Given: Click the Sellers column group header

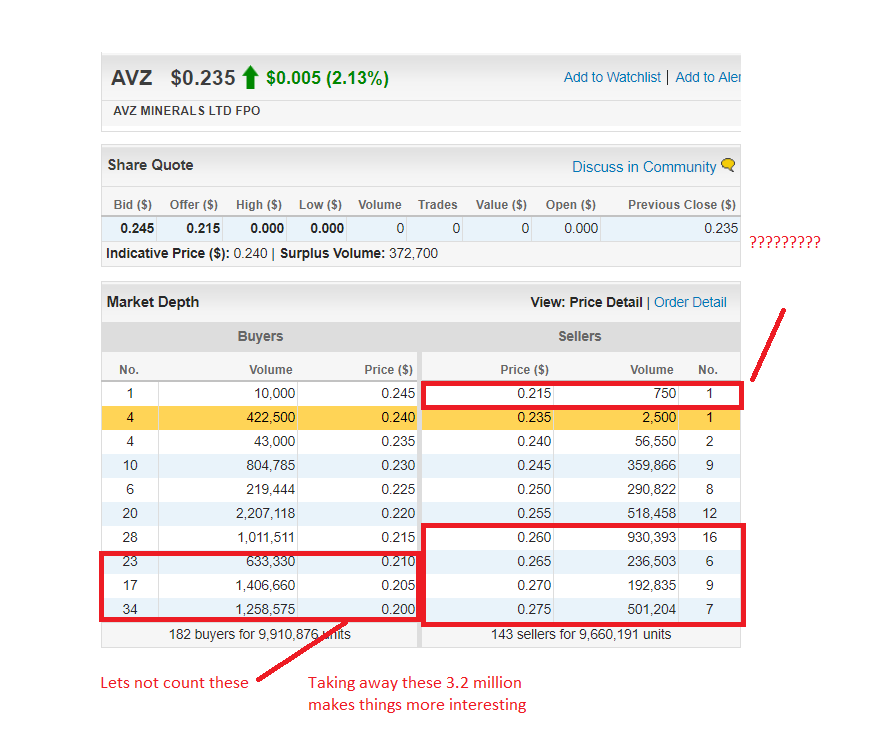Looking at the screenshot, I should [579, 336].
